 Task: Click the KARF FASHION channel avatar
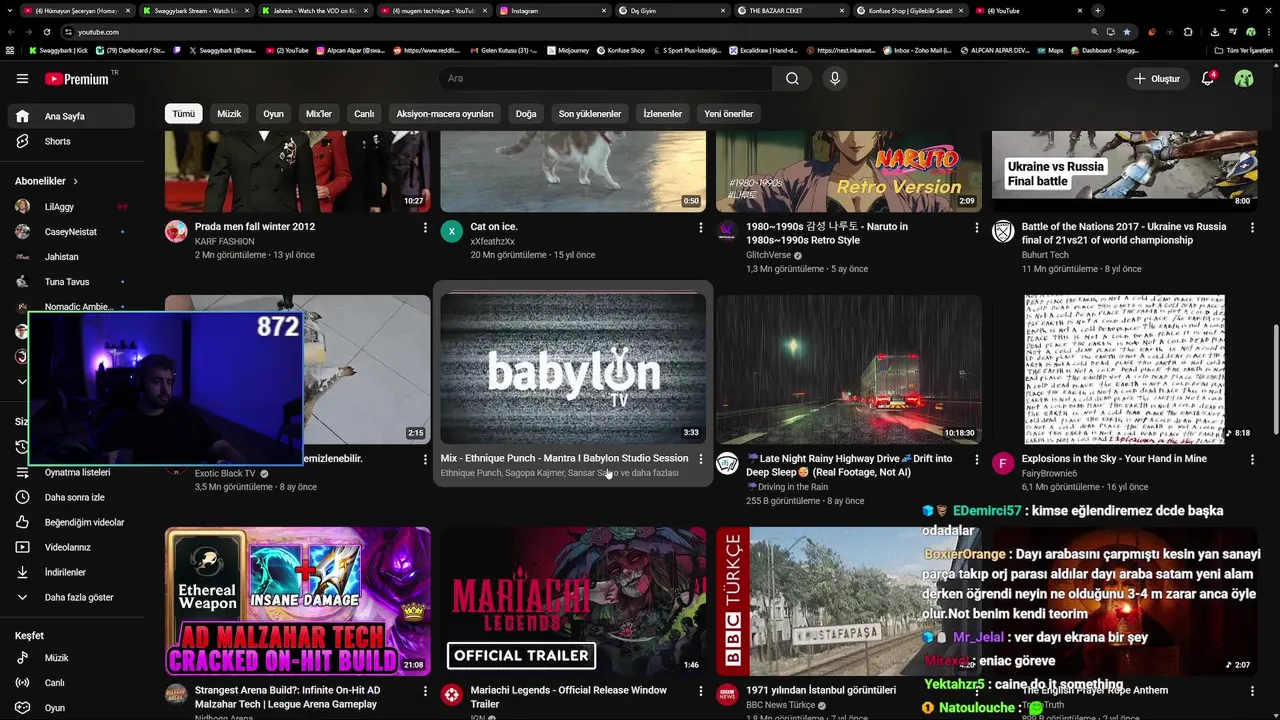(176, 232)
